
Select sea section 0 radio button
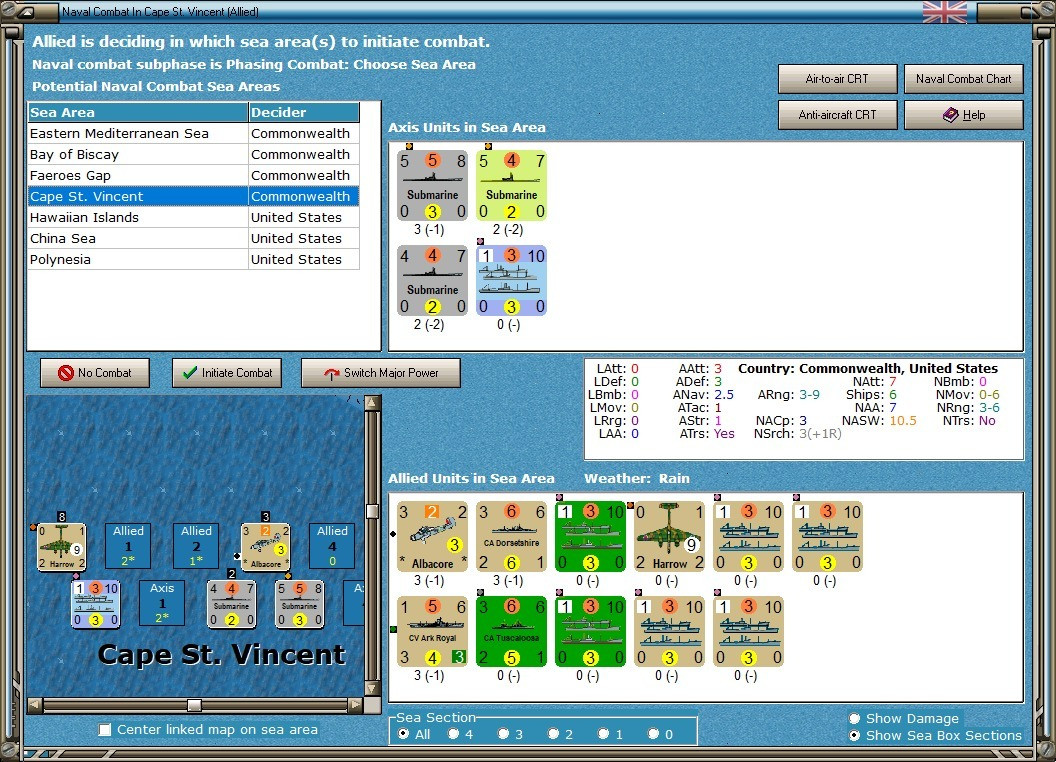coord(653,734)
